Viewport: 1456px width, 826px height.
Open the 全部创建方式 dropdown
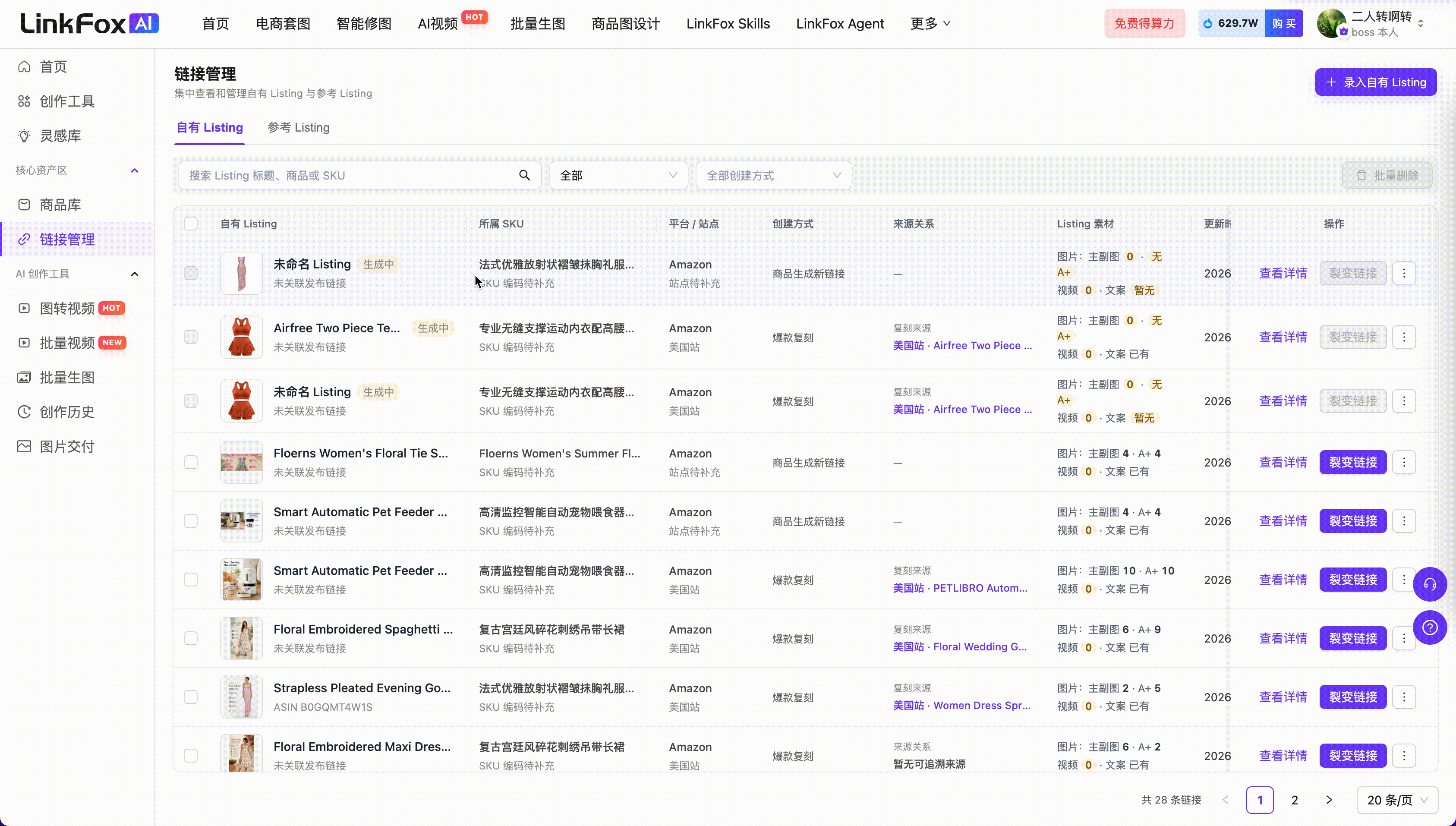pyautogui.click(x=774, y=175)
